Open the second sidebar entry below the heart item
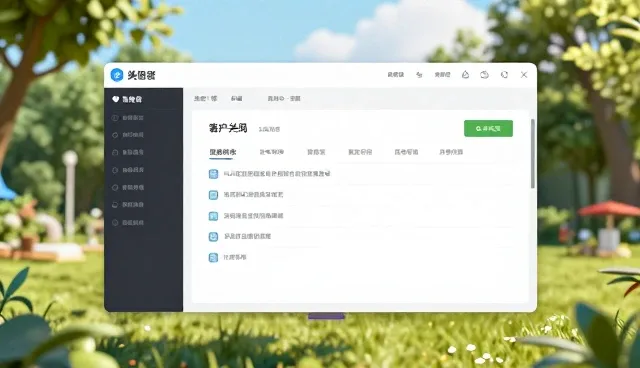Image resolution: width=640 pixels, height=368 pixels. tap(127, 135)
